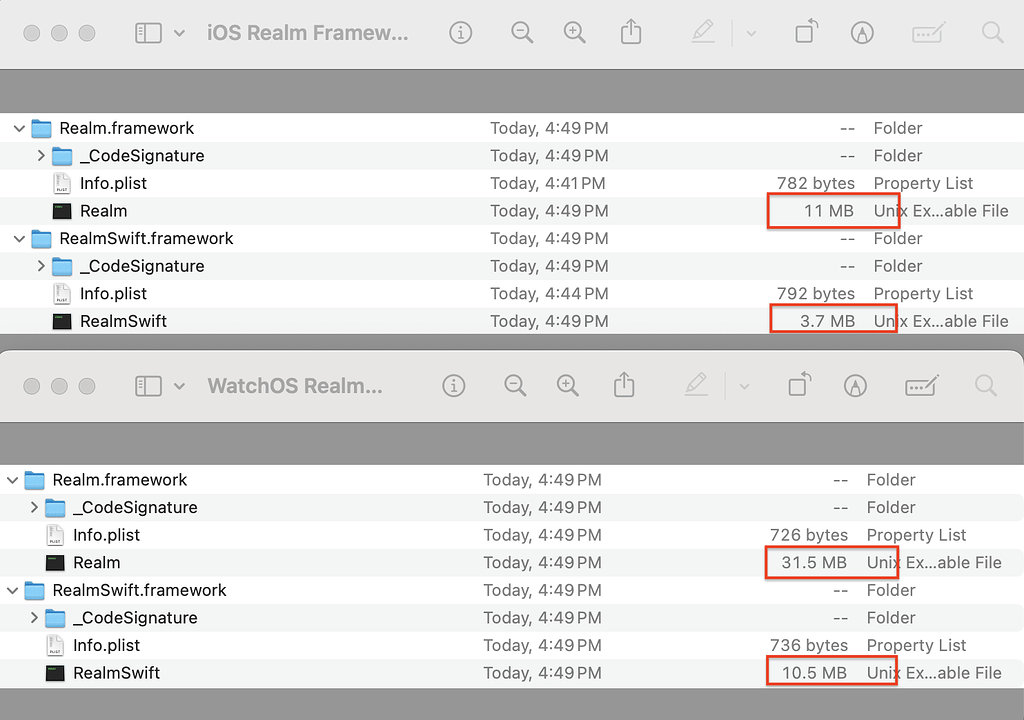This screenshot has height=720, width=1024.
Task: Click the WatchOS Realm window title bar
Action: [294, 384]
